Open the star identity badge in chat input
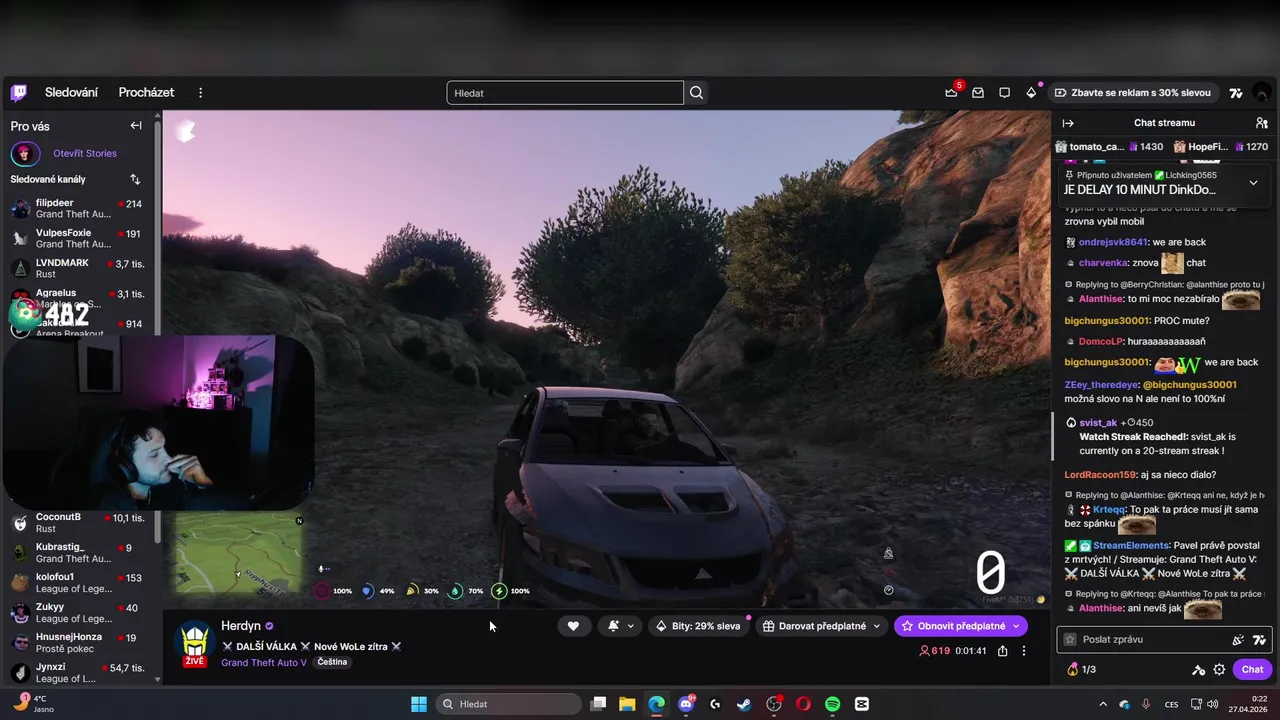1280x720 pixels. pyautogui.click(x=1070, y=639)
